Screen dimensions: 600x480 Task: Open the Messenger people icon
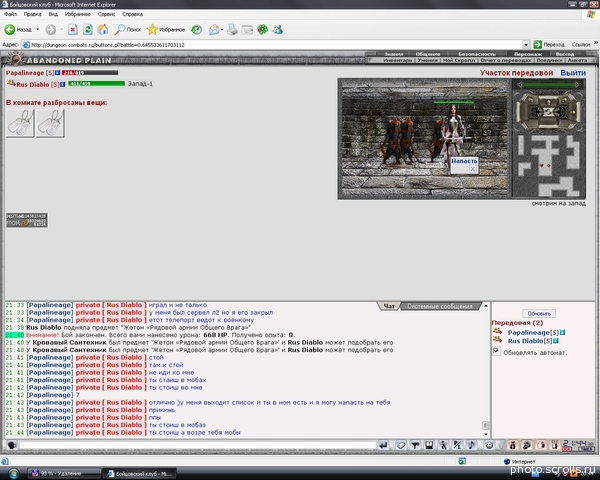[278, 29]
